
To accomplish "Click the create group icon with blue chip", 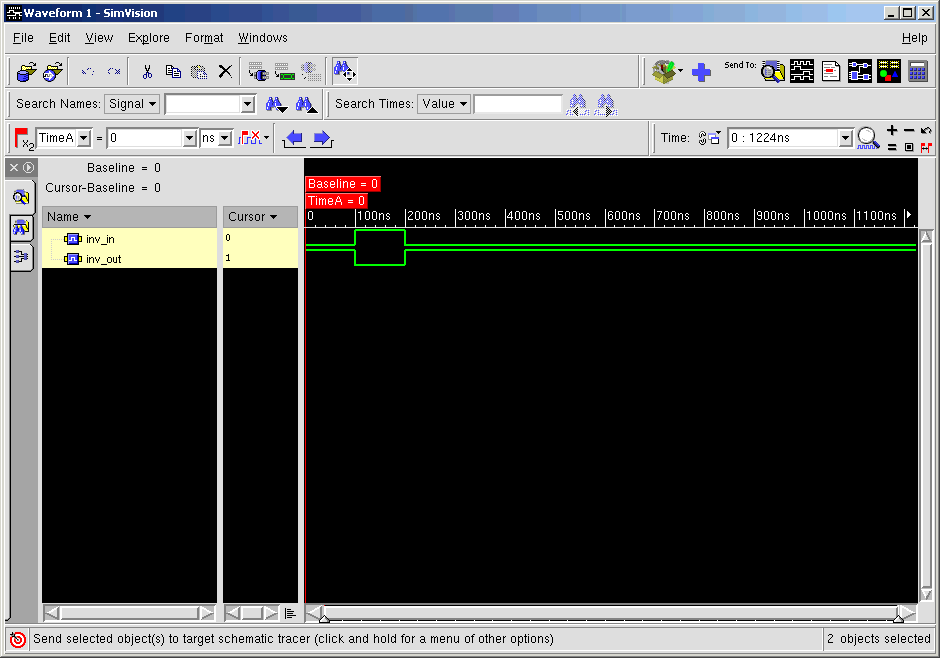I will pos(258,72).
